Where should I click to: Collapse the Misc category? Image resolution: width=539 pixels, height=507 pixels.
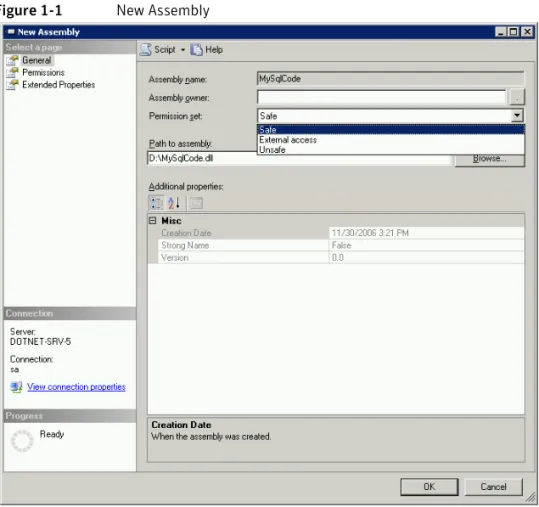[153, 220]
